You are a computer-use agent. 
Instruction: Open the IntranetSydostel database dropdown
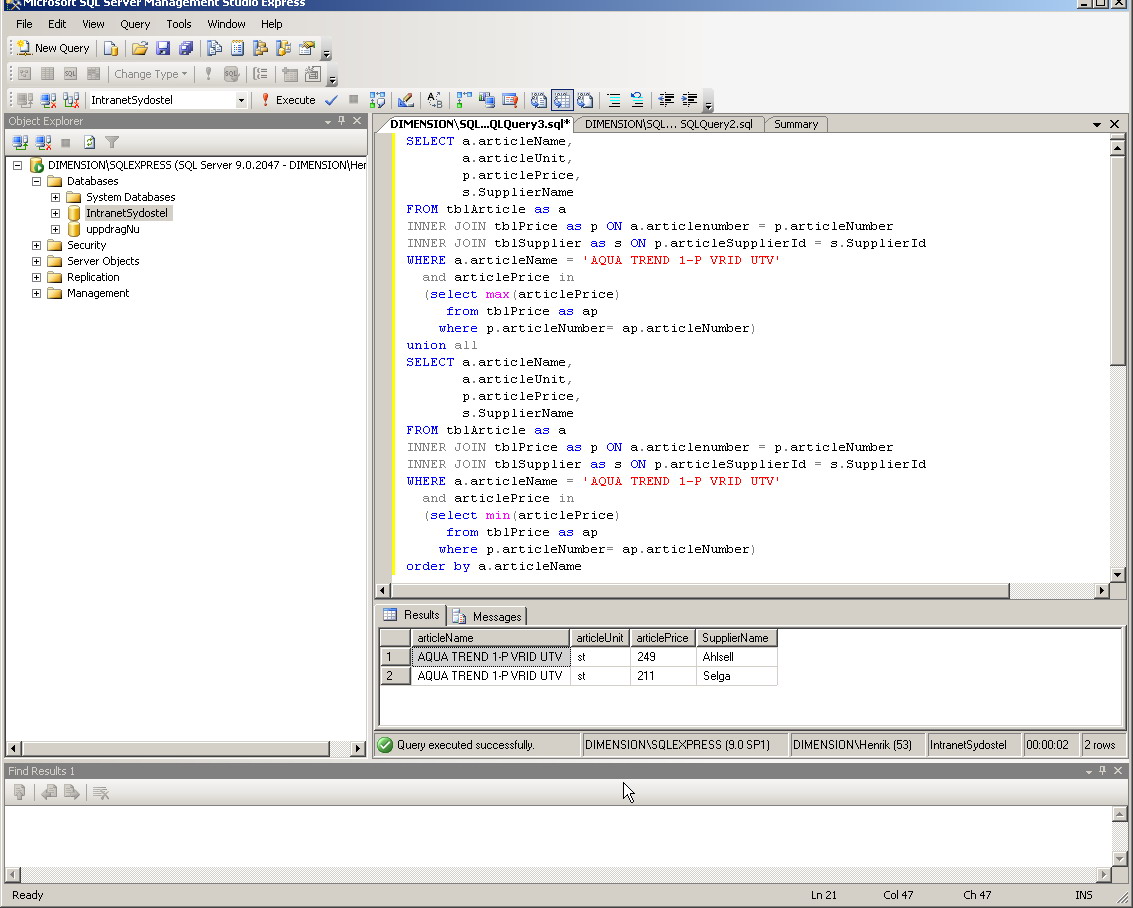tap(241, 100)
